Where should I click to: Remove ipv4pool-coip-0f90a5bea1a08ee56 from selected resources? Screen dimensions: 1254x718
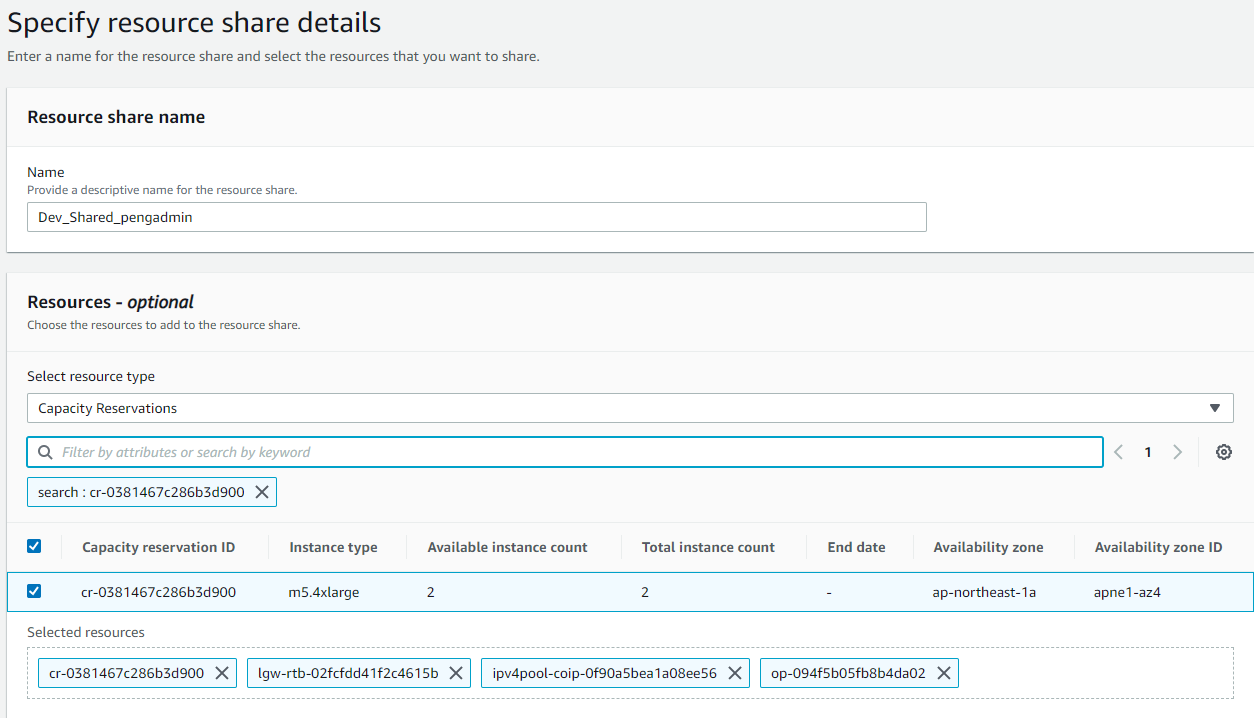click(x=736, y=673)
